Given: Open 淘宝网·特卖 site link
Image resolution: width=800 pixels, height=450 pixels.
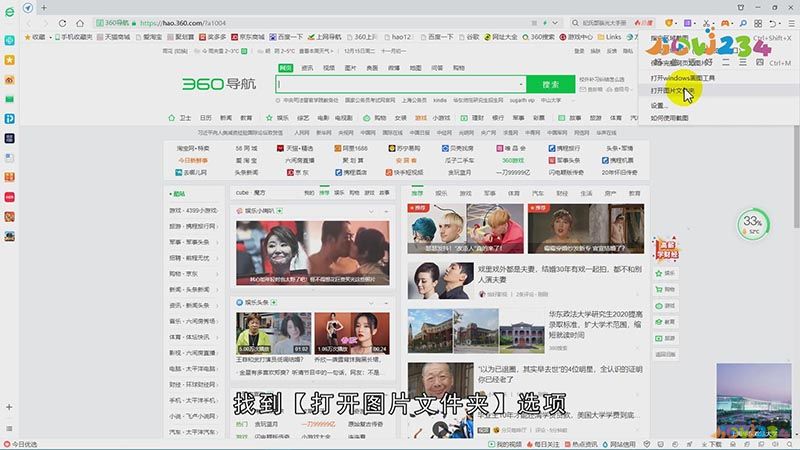Looking at the screenshot, I should pyautogui.click(x=193, y=148).
